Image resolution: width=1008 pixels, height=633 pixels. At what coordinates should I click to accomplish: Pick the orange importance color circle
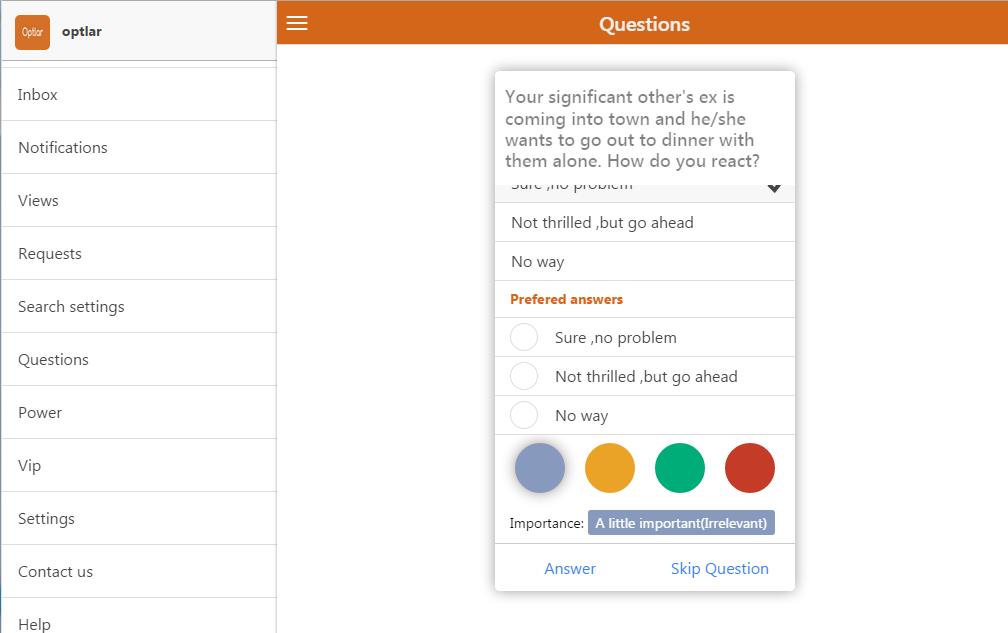[x=610, y=468]
